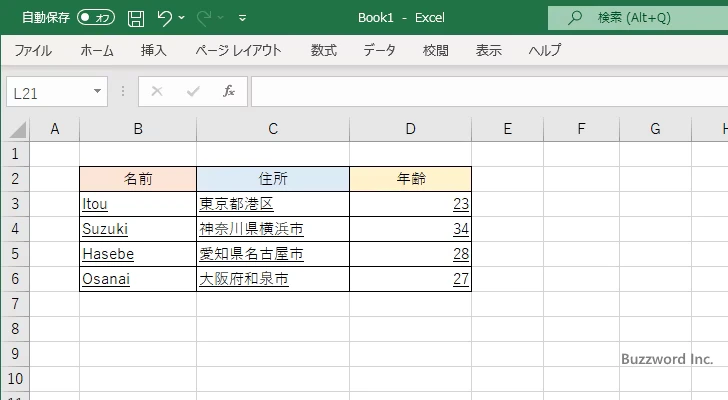The height and width of the screenshot is (400, 728).
Task: Click the formula bar Enter checkmark icon
Action: coord(193,91)
